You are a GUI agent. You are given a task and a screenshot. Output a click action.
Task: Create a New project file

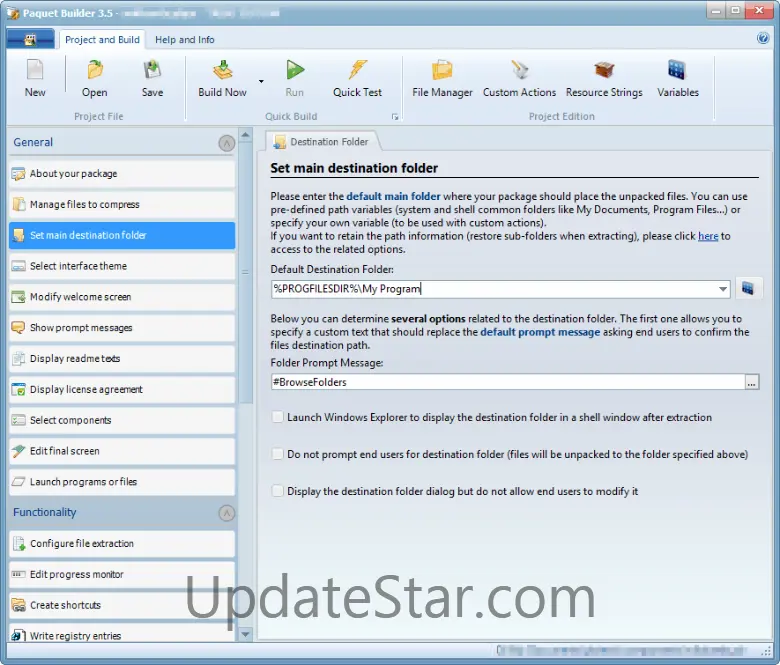(x=35, y=78)
